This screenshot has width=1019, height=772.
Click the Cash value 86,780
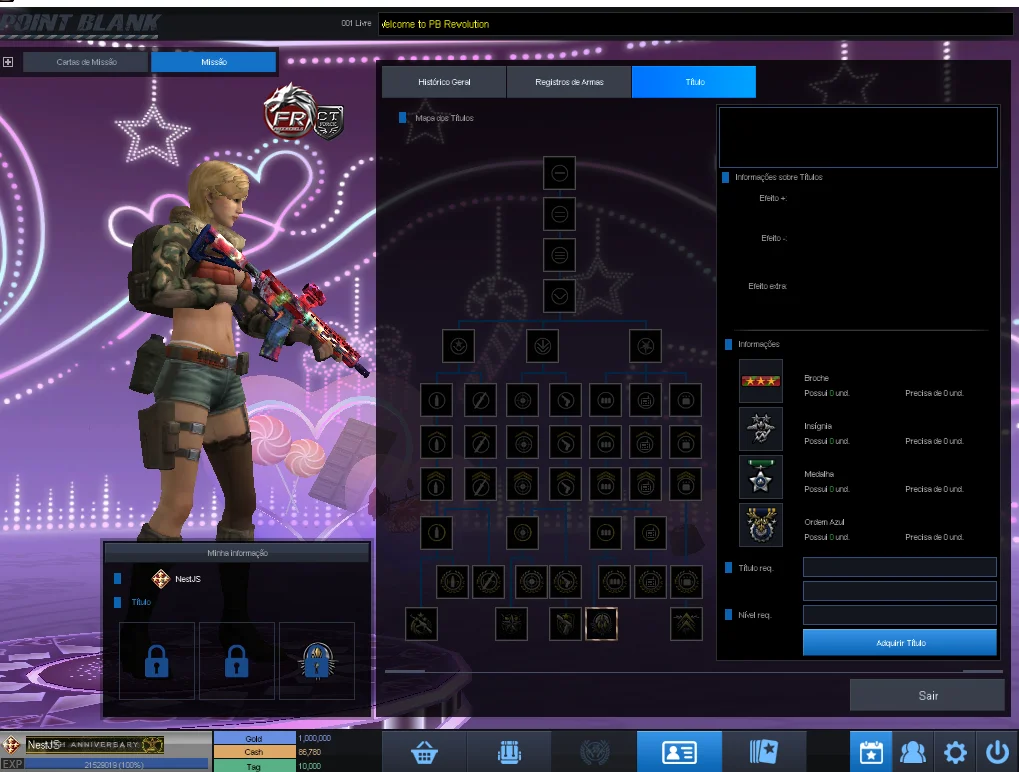[x=309, y=752]
